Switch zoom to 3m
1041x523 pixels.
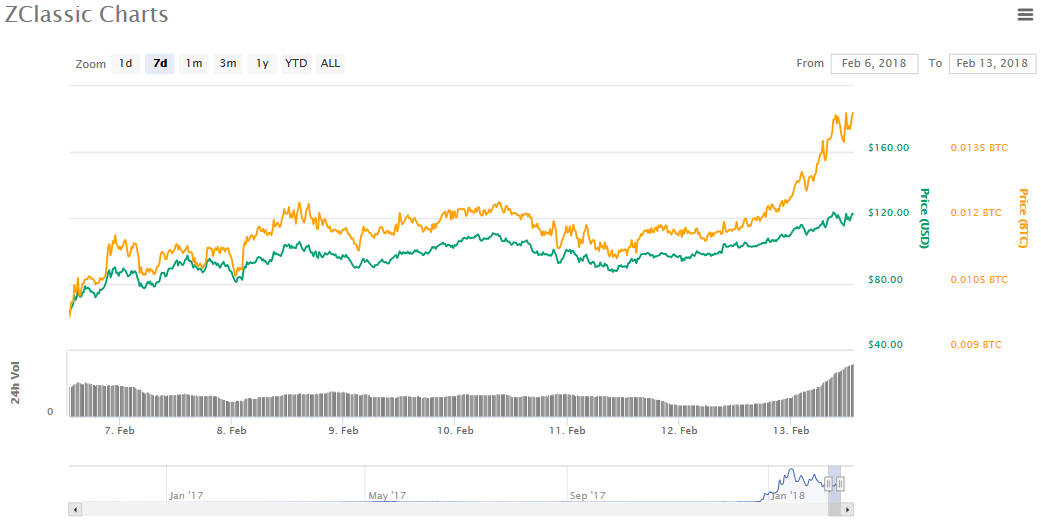228,64
